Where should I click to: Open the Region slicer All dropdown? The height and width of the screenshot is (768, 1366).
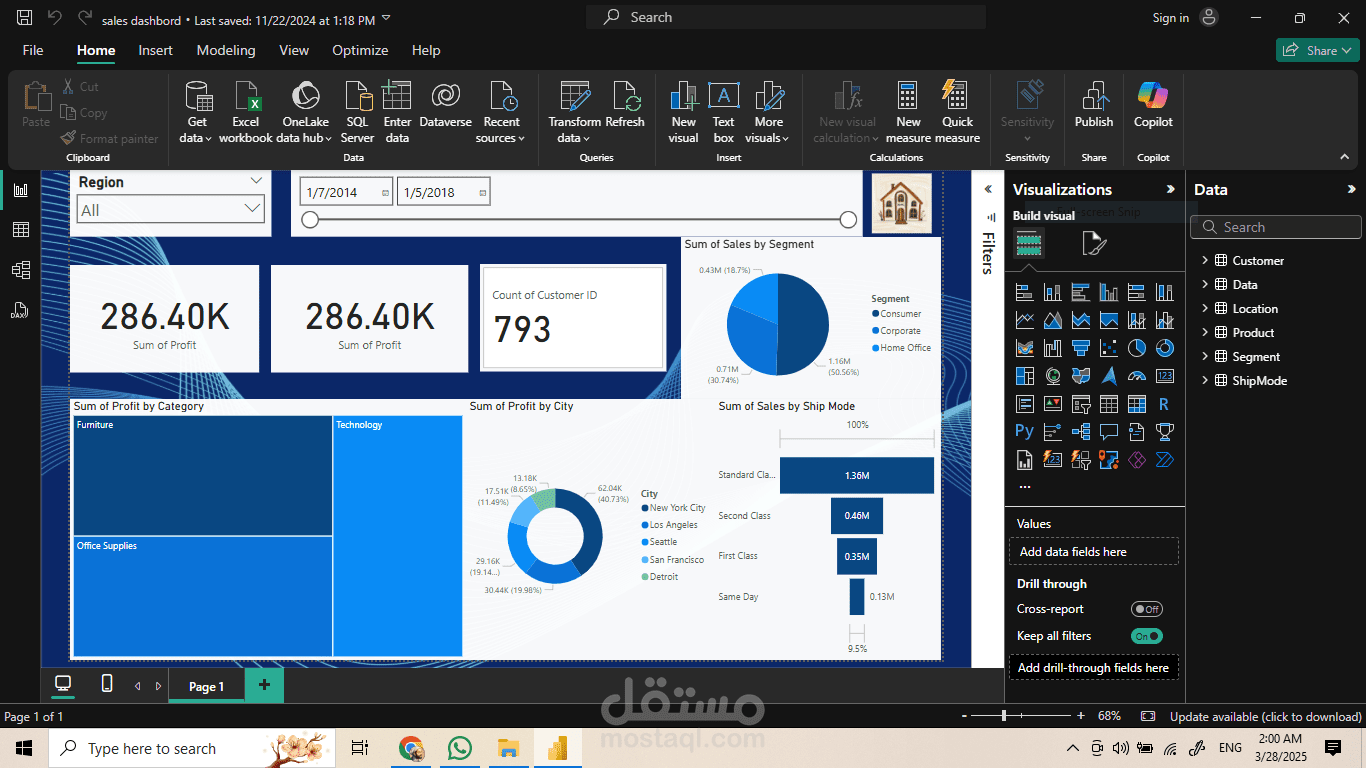(171, 209)
